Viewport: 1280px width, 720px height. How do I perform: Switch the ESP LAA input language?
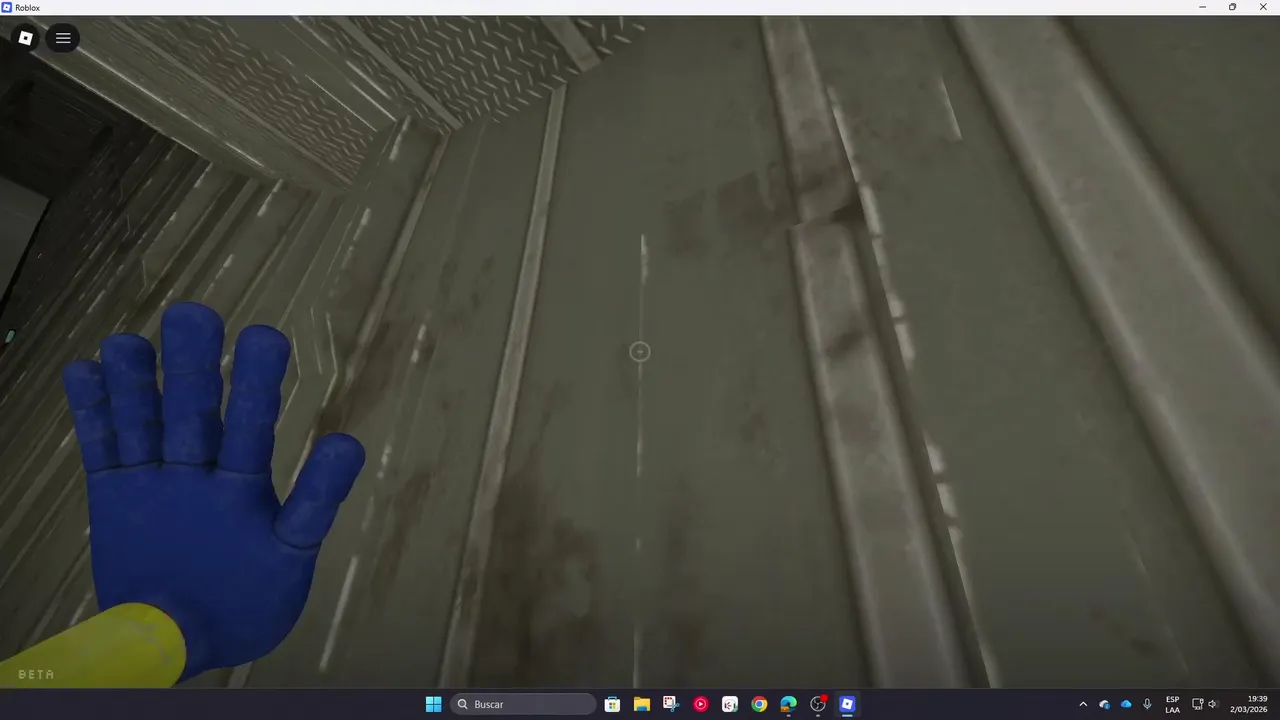1172,704
